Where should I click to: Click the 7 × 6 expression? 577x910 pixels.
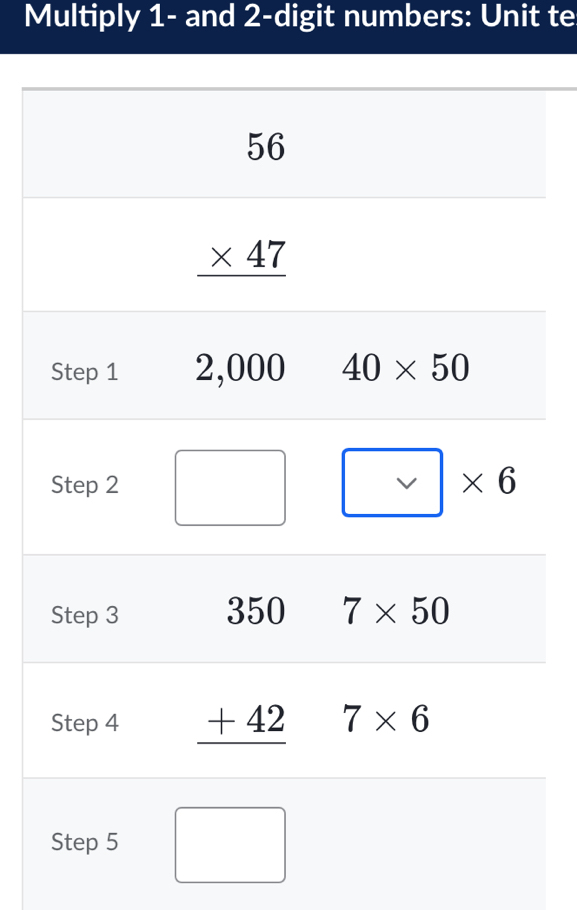(387, 719)
